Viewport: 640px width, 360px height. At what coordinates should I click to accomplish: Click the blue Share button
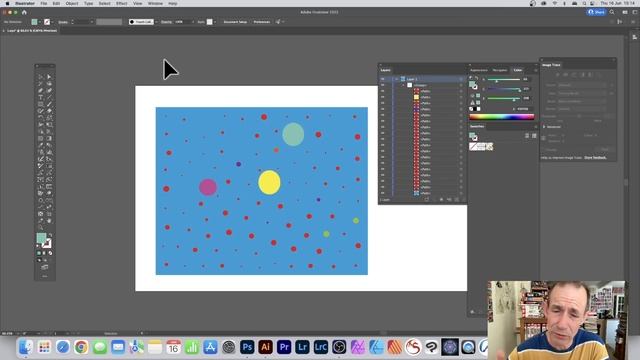click(x=596, y=12)
